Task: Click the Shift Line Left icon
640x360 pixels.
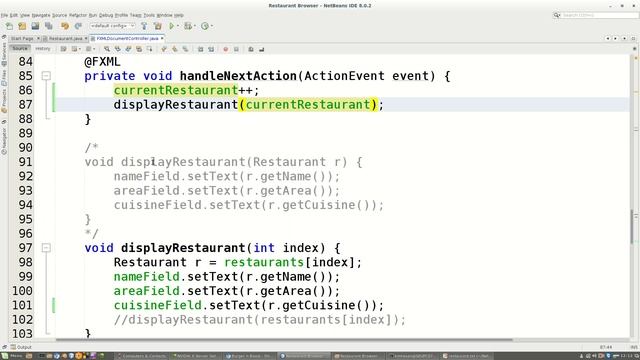Action: tap(200, 49)
